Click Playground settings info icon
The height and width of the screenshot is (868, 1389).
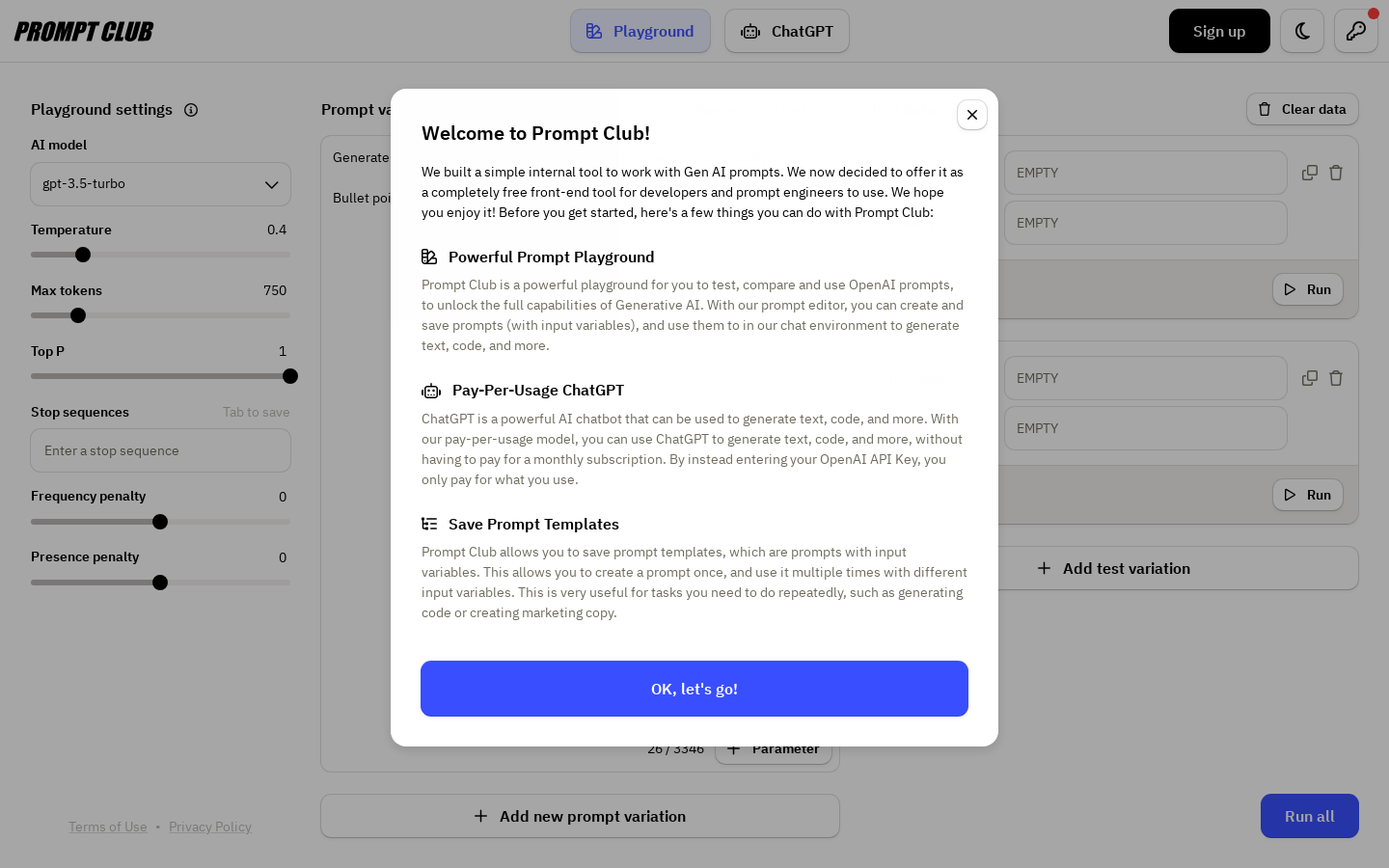tap(191, 110)
